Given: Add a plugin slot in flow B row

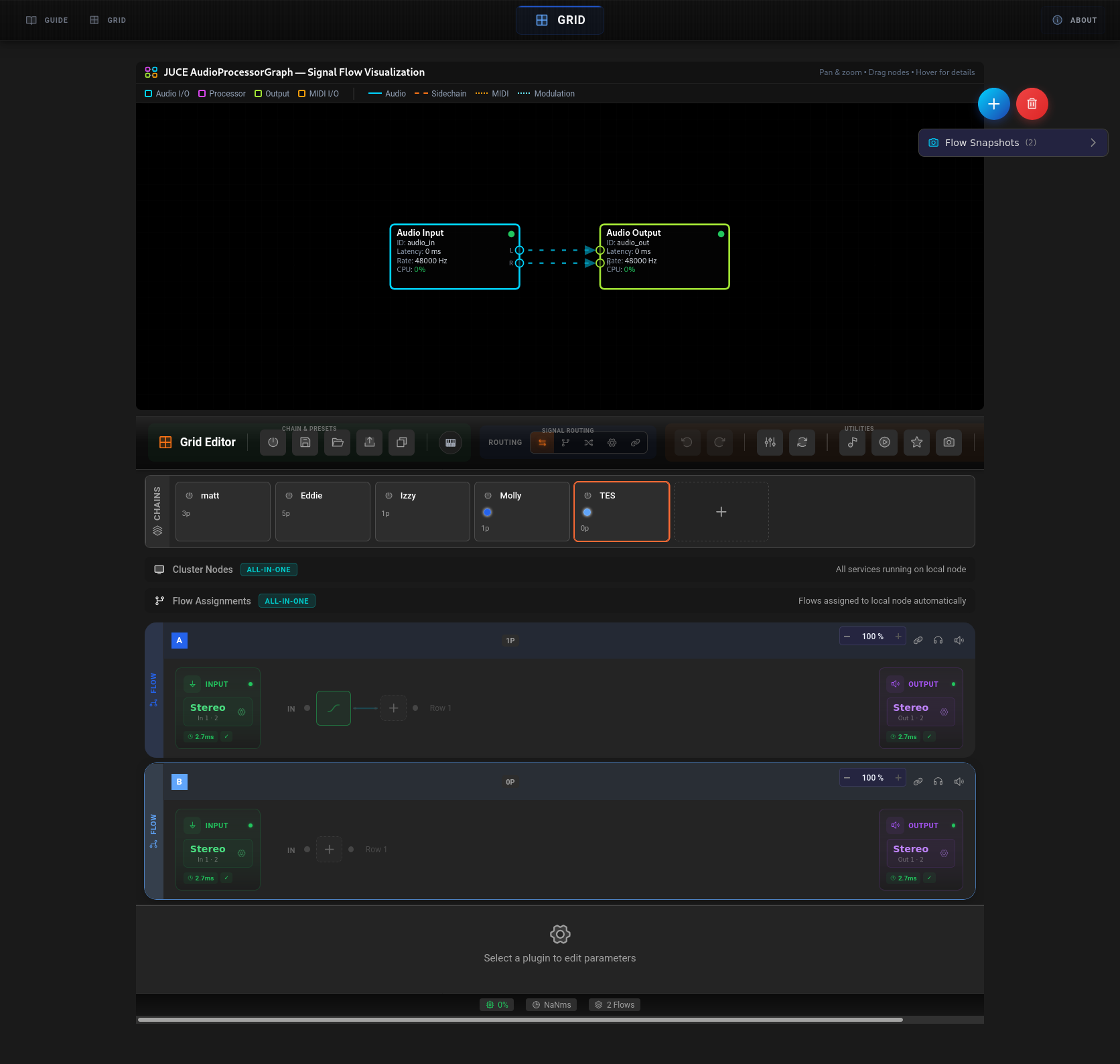Looking at the screenshot, I should coord(330,850).
